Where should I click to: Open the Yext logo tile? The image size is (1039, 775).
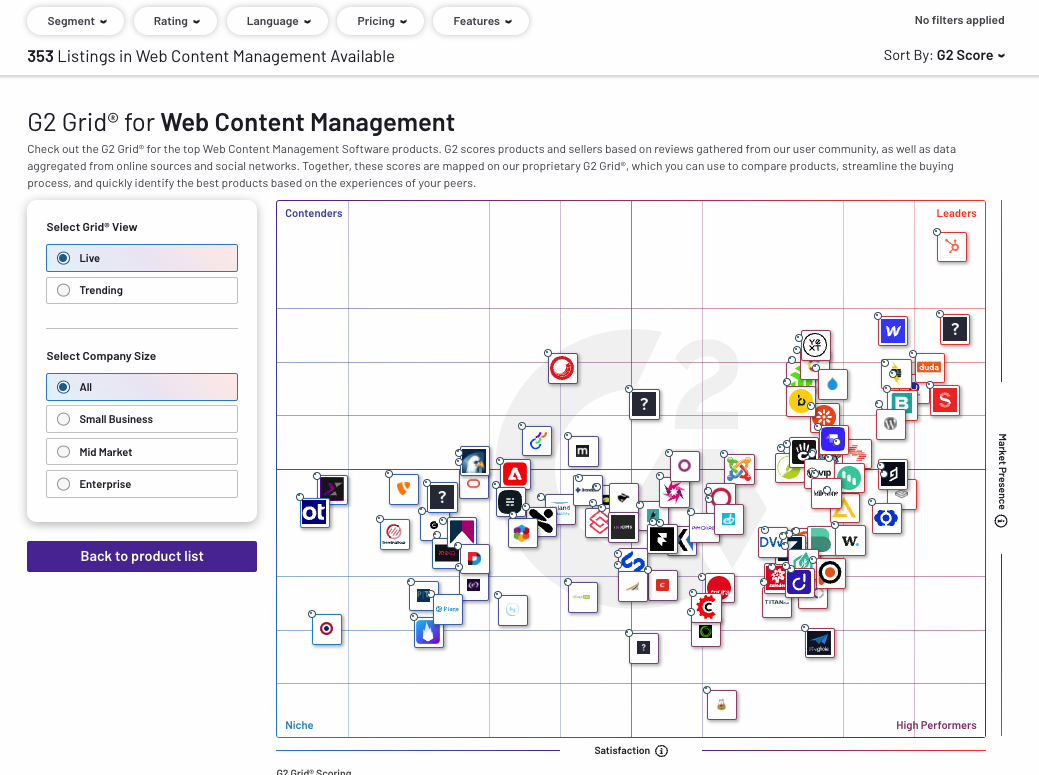pos(815,345)
